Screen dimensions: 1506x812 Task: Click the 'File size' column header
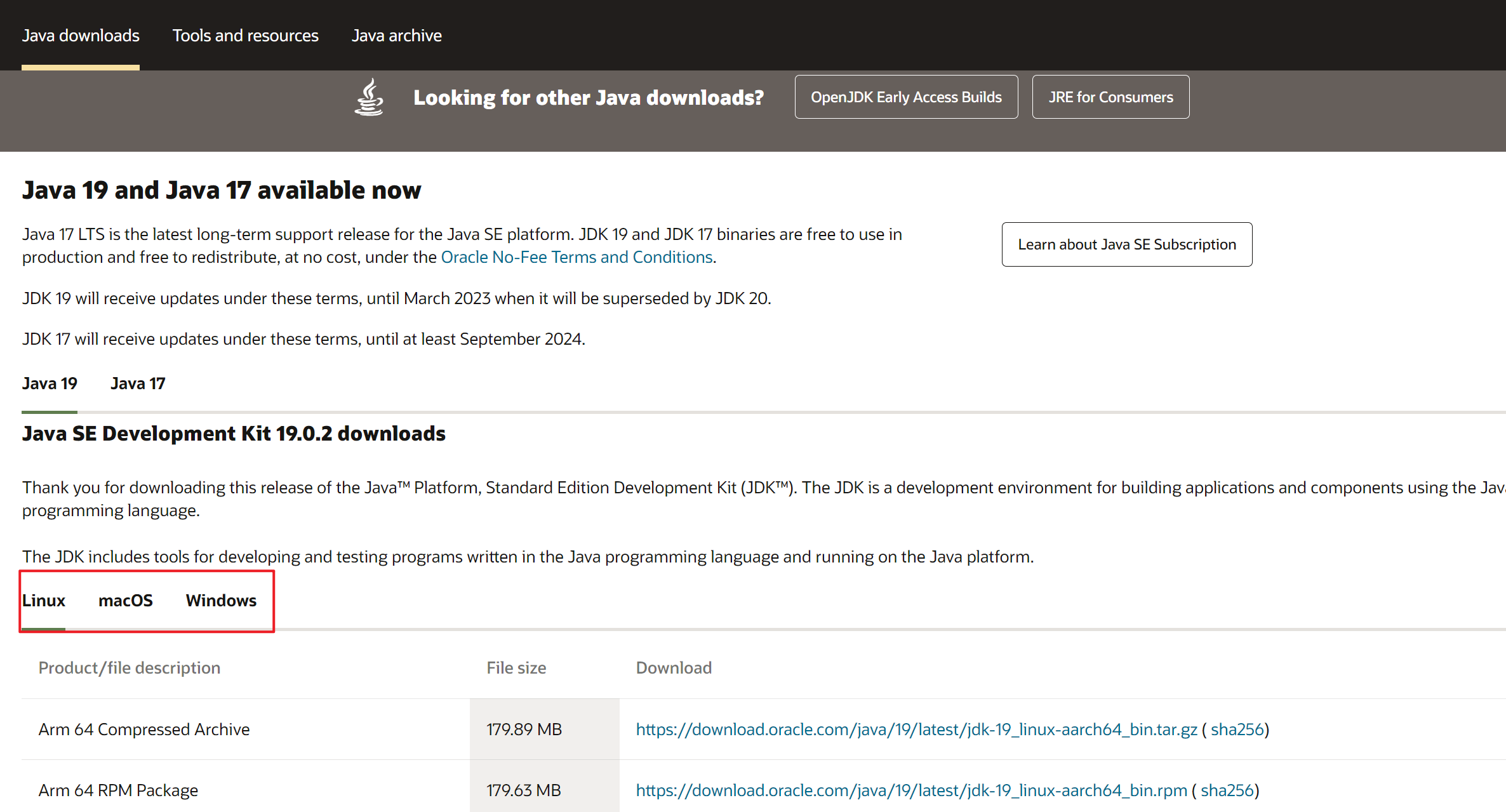click(516, 668)
